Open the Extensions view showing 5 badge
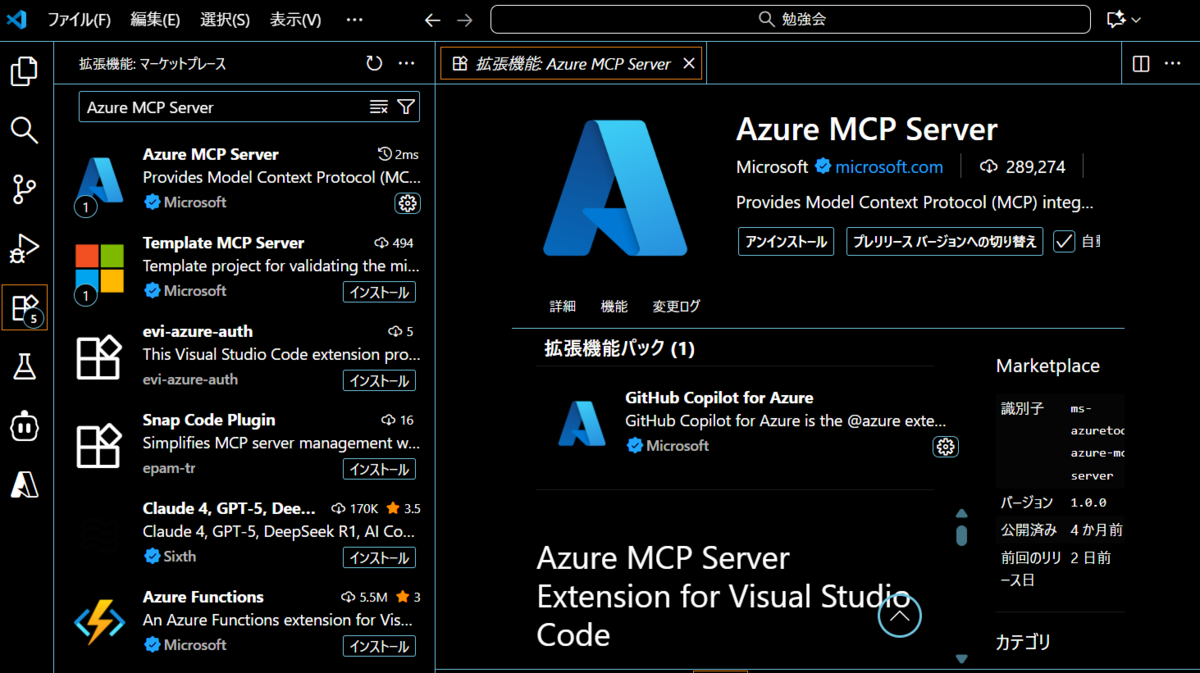Screen dimensions: 1200x673 (x=24, y=307)
